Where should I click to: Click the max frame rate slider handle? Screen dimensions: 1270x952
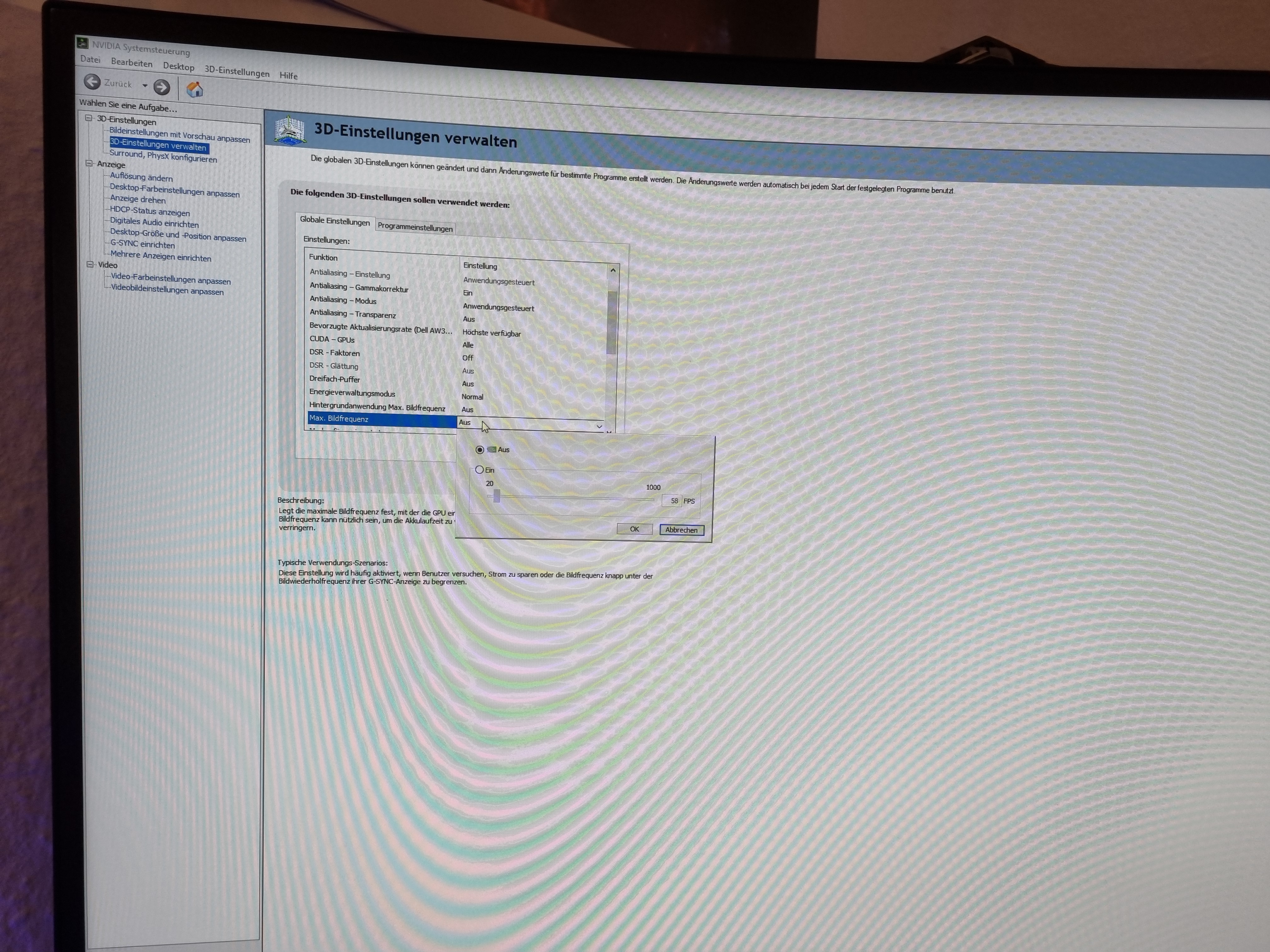coord(497,496)
